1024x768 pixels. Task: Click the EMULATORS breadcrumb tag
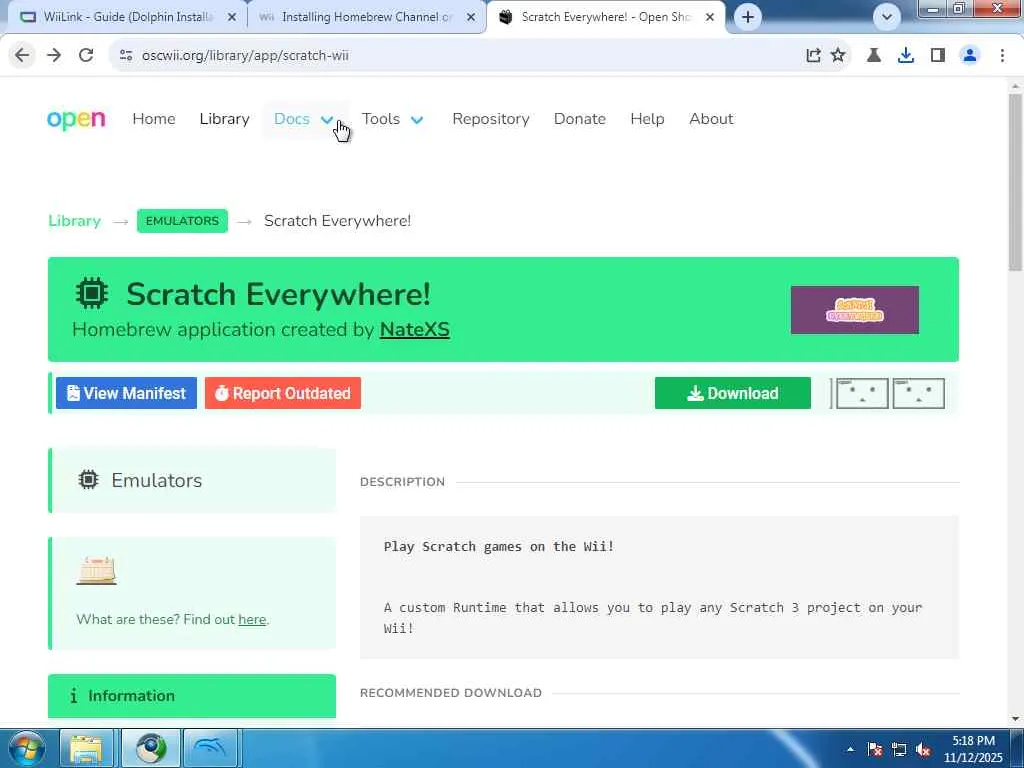[x=182, y=221]
